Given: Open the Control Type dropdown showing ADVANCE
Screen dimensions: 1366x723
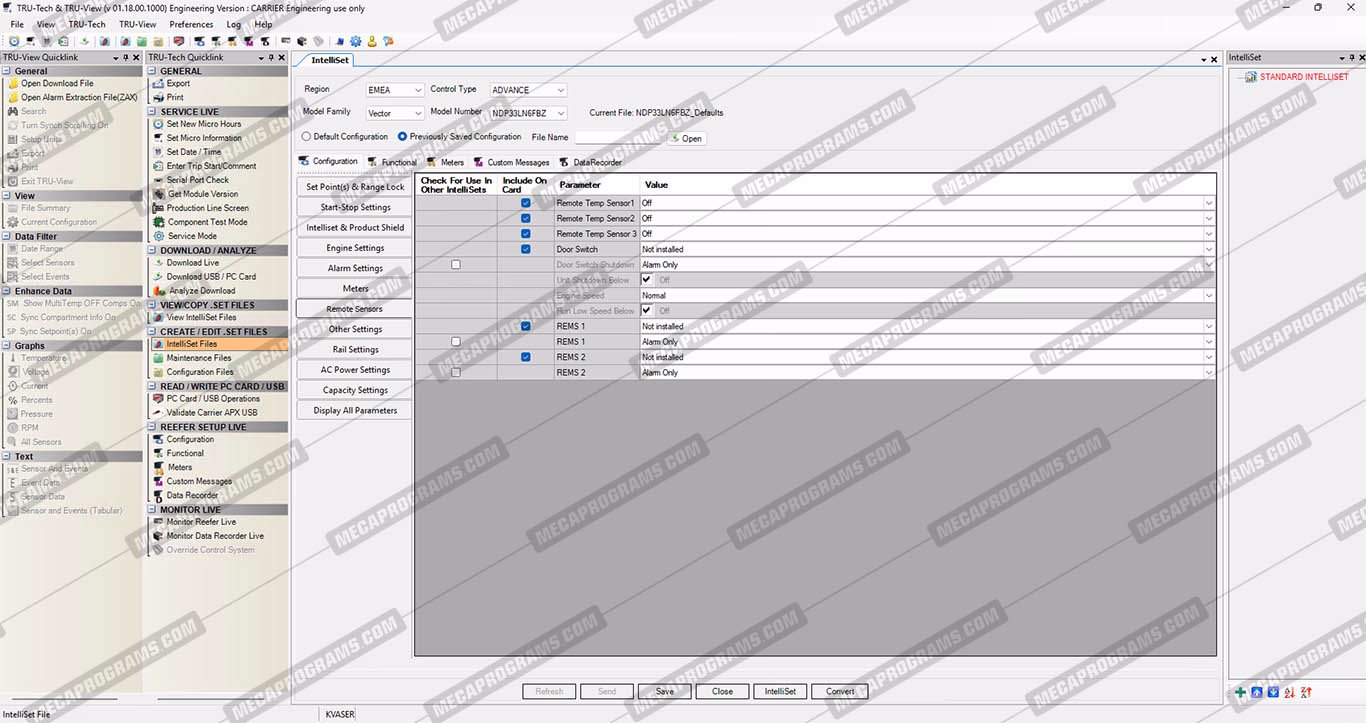Looking at the screenshot, I should tap(528, 90).
